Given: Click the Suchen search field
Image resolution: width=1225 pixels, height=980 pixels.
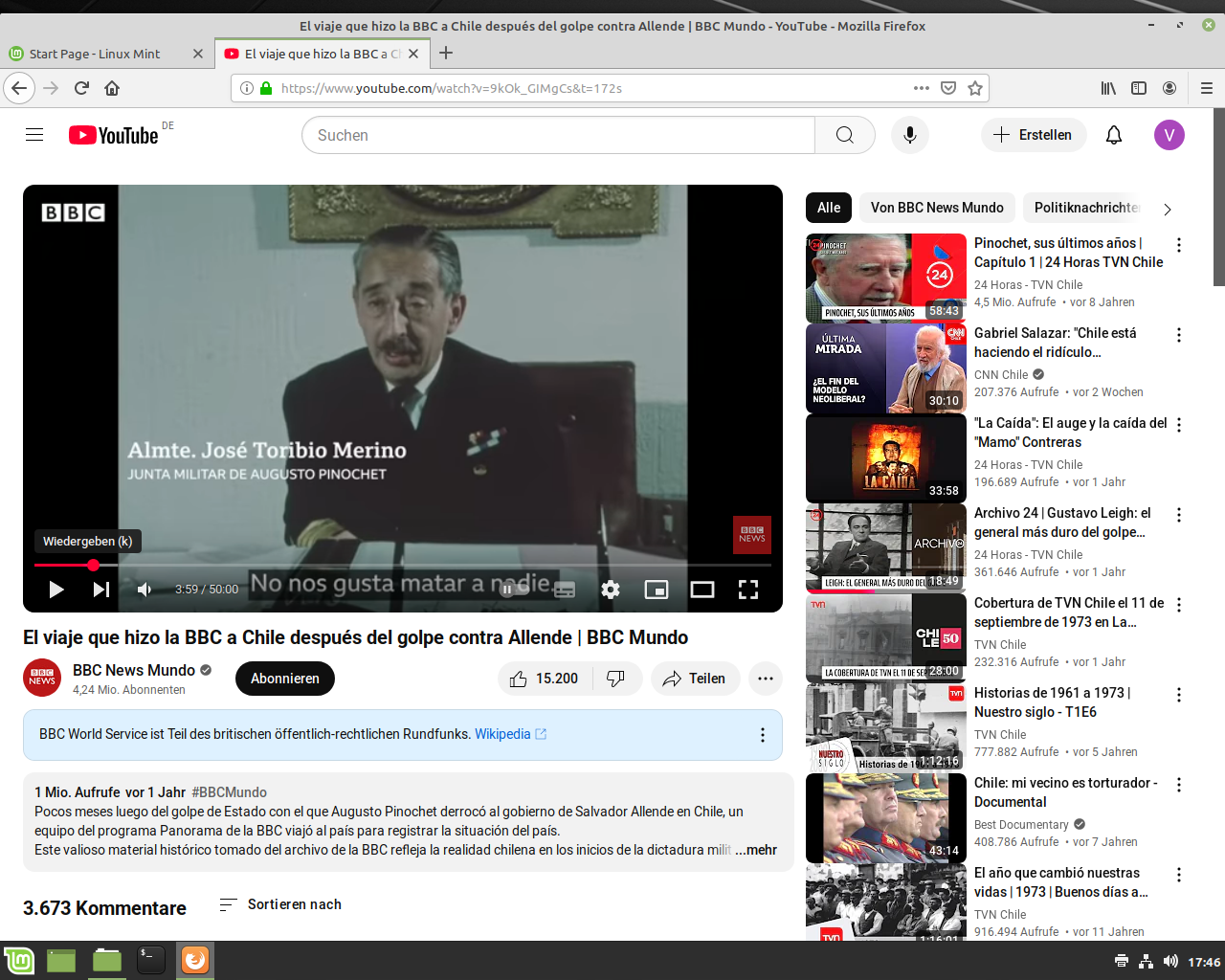Looking at the screenshot, I should (x=558, y=135).
